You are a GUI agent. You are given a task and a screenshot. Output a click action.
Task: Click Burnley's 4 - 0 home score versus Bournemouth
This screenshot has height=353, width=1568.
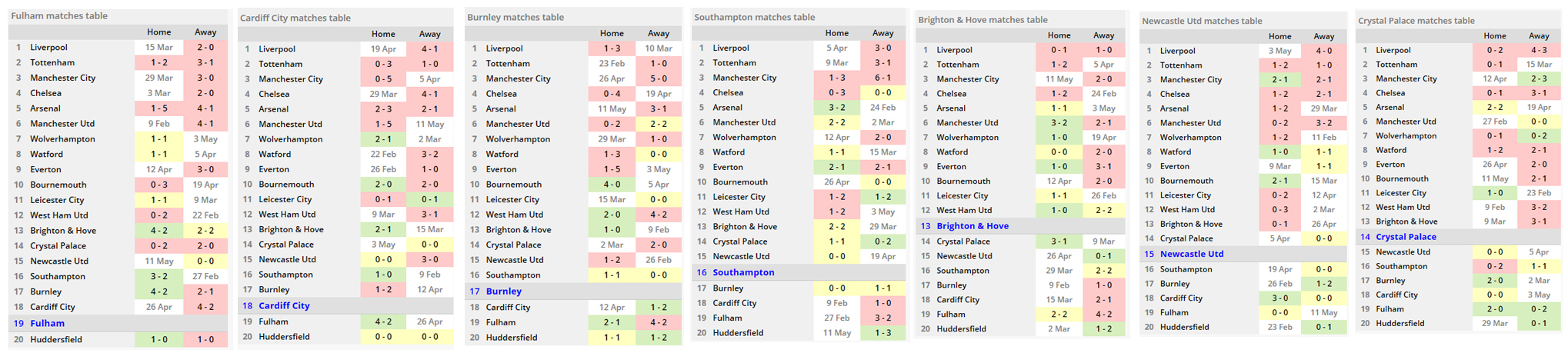pyautogui.click(x=612, y=185)
